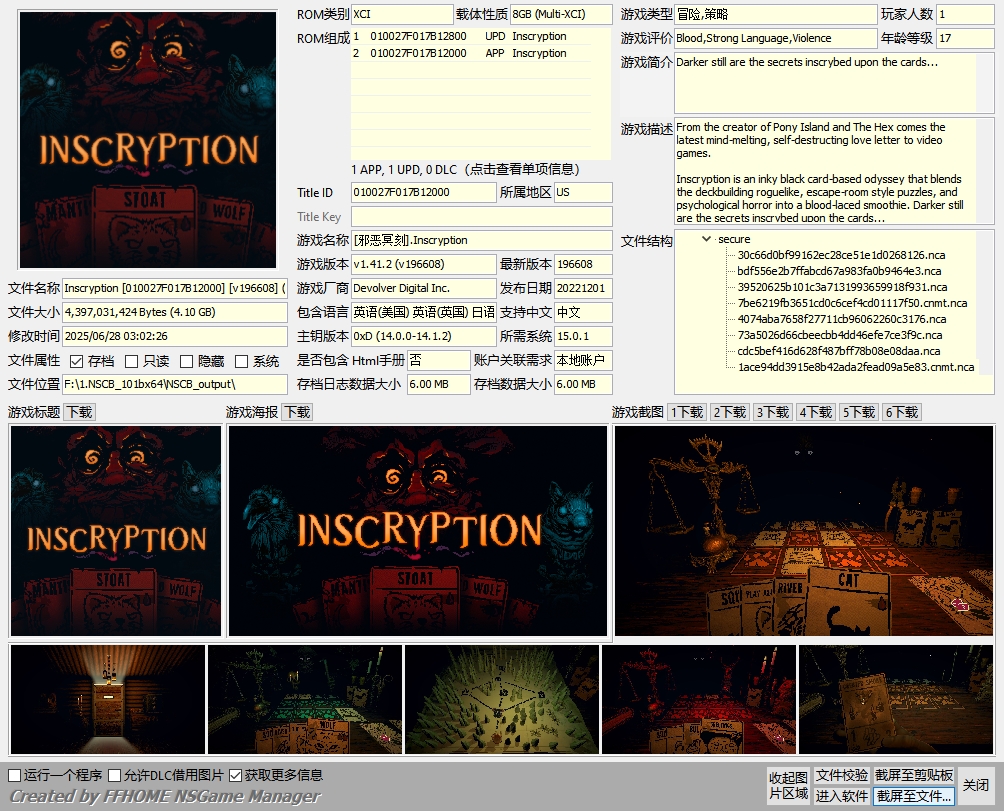Download the game title image
The width and height of the screenshot is (1004, 811).
pyautogui.click(x=80, y=412)
